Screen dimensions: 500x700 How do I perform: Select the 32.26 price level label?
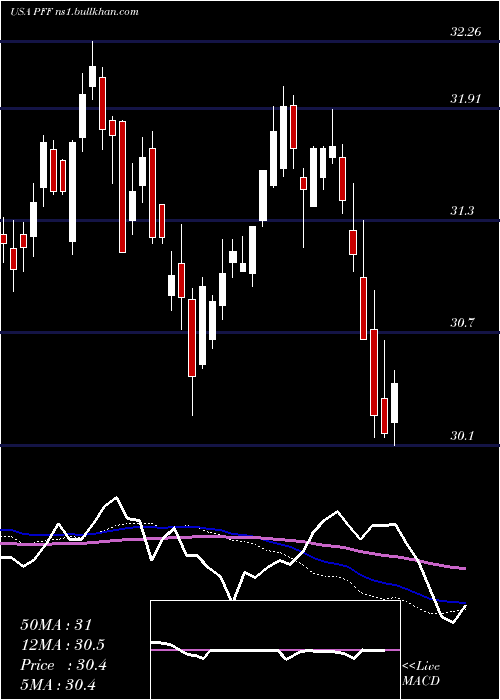click(x=466, y=32)
